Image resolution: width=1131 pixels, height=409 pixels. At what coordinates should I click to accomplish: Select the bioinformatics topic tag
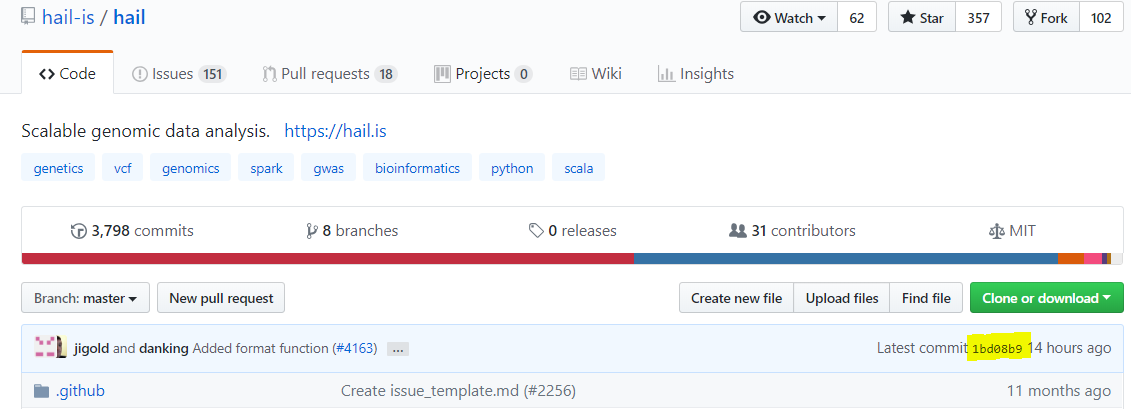pos(418,168)
